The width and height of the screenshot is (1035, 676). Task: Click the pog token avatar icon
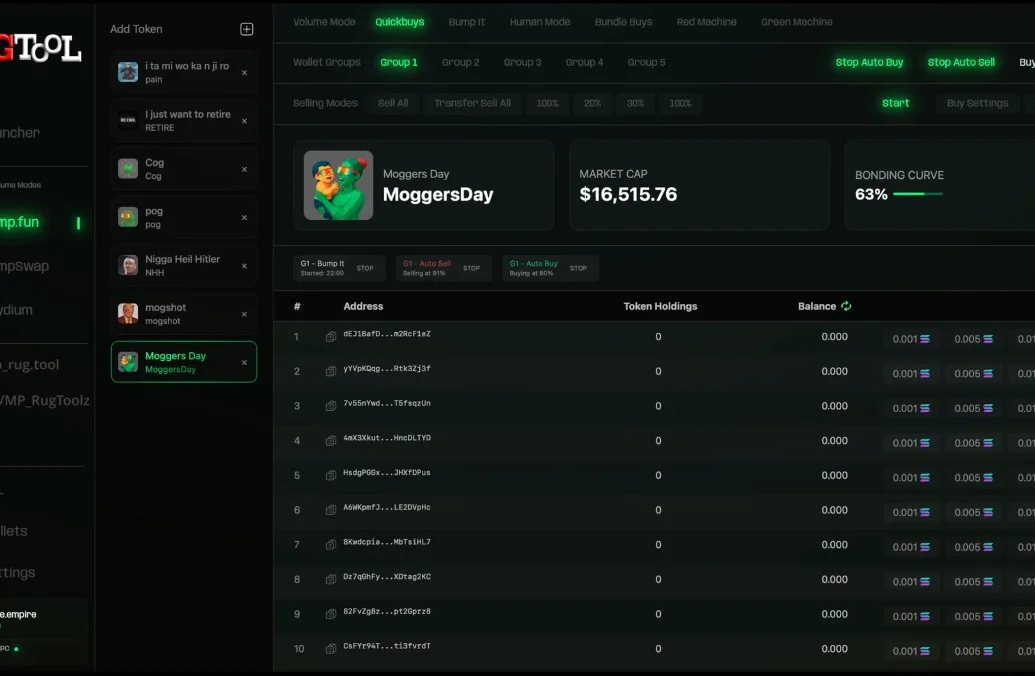click(x=128, y=217)
